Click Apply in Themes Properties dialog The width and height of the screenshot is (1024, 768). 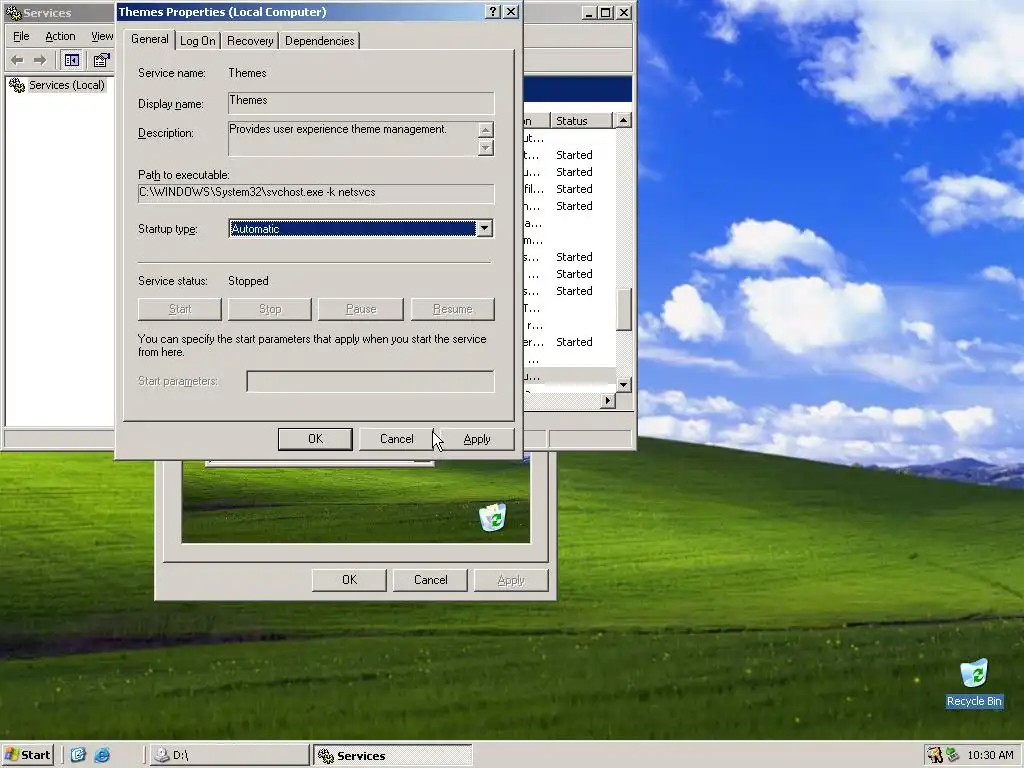pyautogui.click(x=477, y=439)
